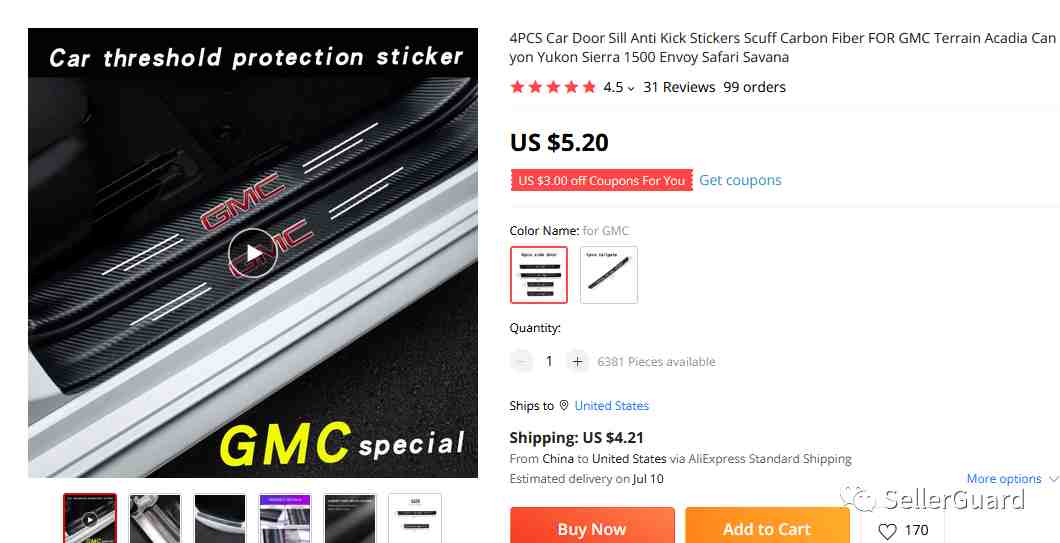Click the Buy Now button
The image size is (1060, 543).
coord(592,525)
